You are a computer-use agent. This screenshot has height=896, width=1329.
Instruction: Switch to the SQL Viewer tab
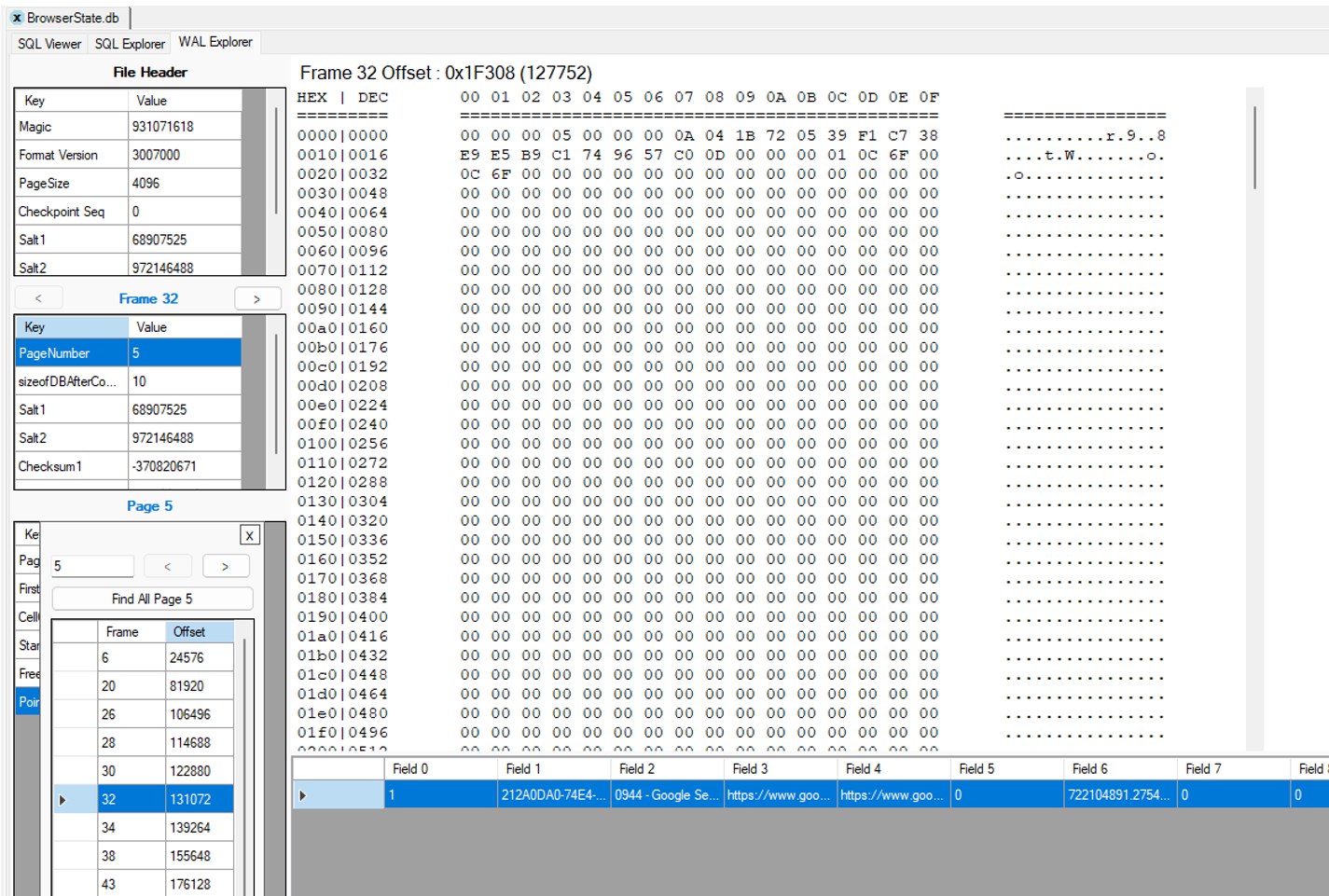point(49,44)
